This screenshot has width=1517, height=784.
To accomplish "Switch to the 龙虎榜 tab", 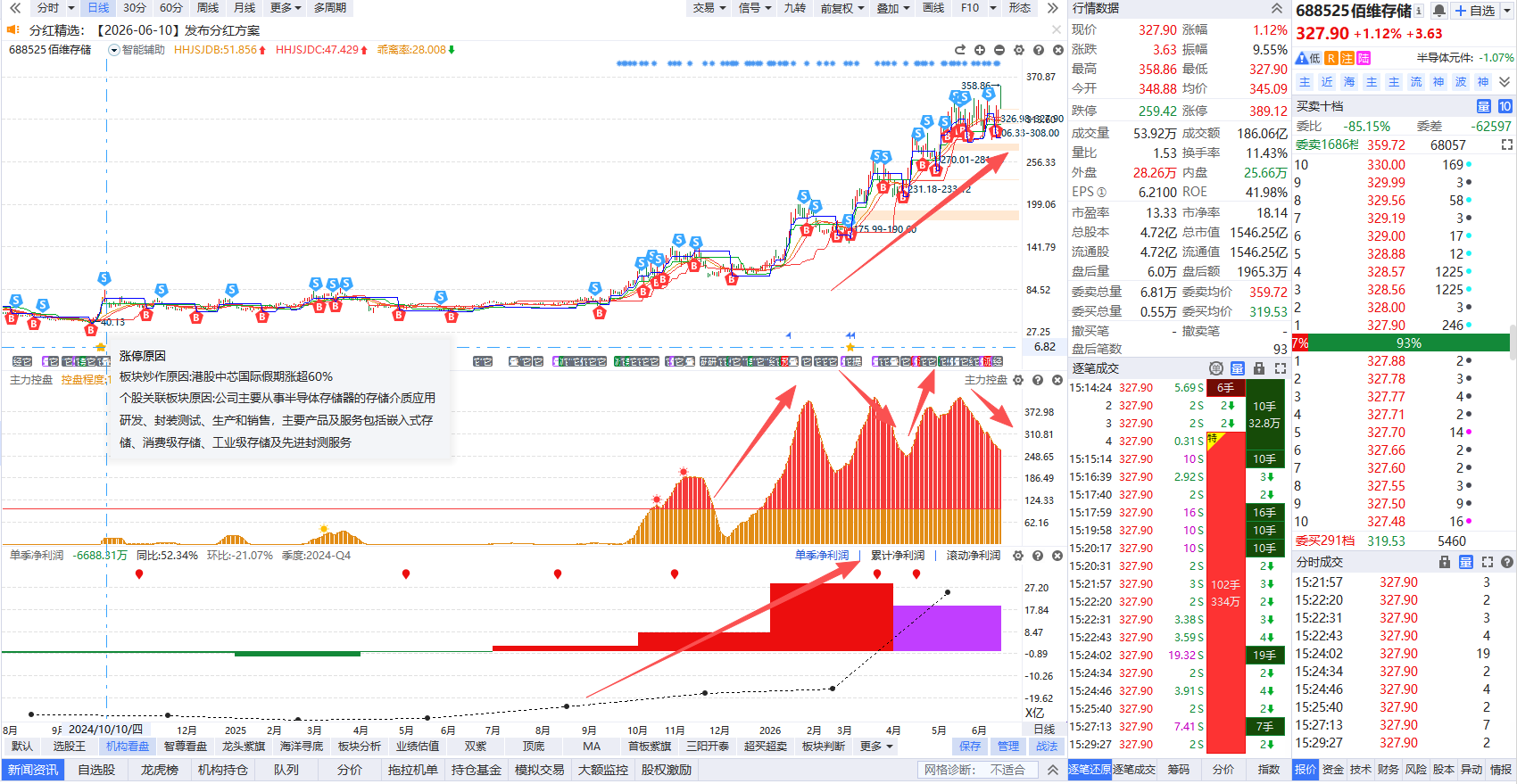I will [x=159, y=770].
